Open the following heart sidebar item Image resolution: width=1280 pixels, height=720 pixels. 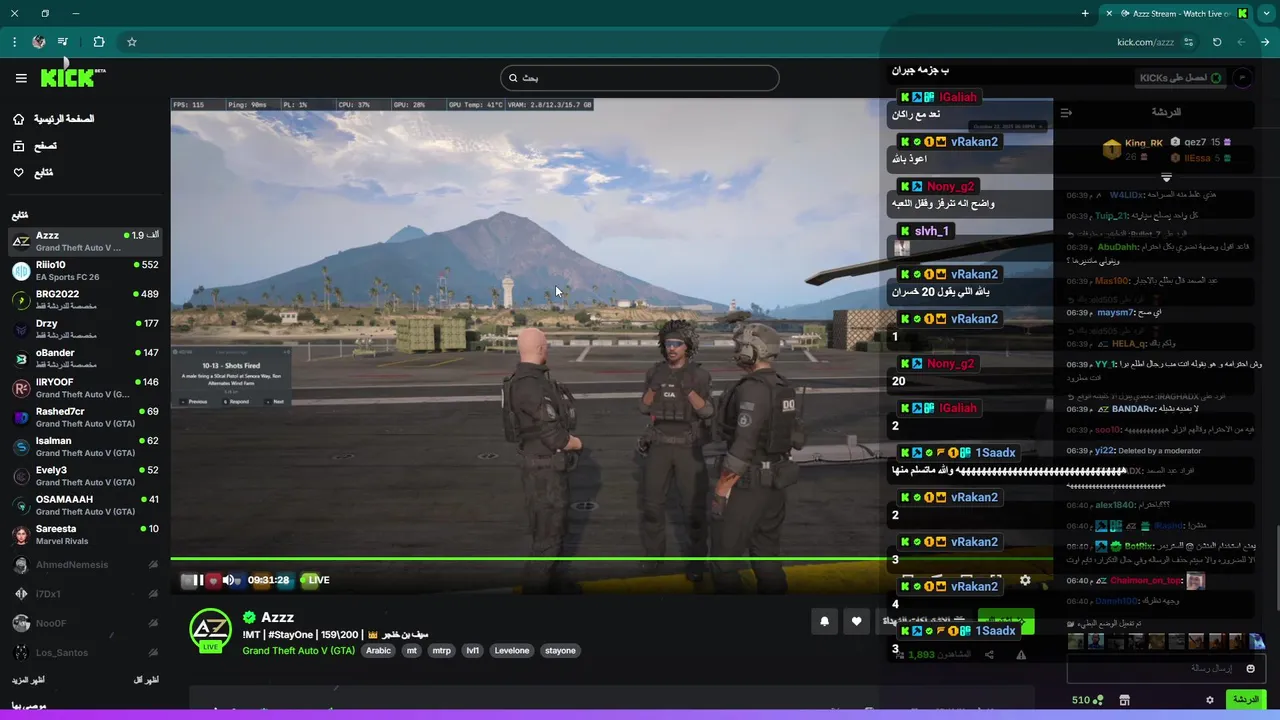32,173
